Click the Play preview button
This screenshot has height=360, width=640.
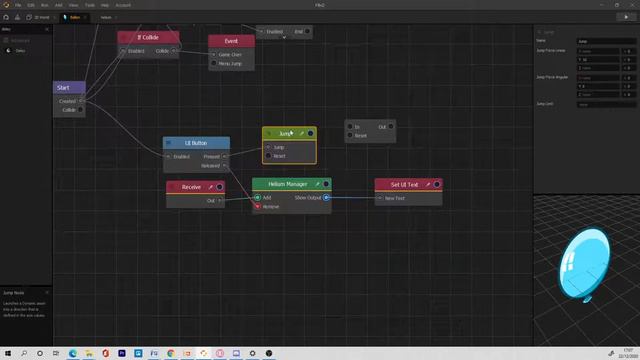coord(626,17)
